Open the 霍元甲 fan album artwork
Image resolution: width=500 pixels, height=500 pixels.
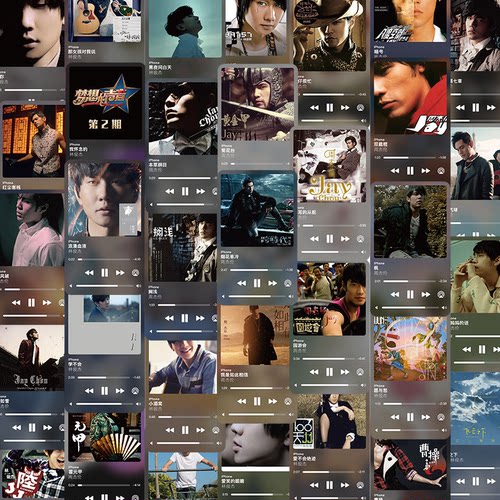click(x=105, y=437)
